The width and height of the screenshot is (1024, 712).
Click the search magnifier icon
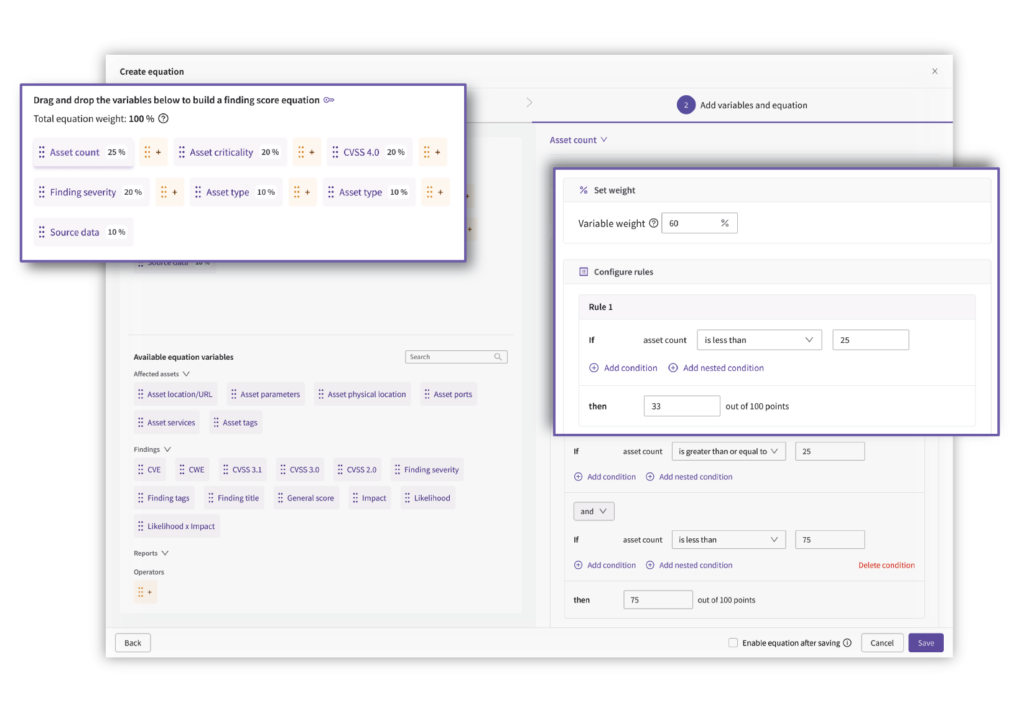pyautogui.click(x=498, y=357)
